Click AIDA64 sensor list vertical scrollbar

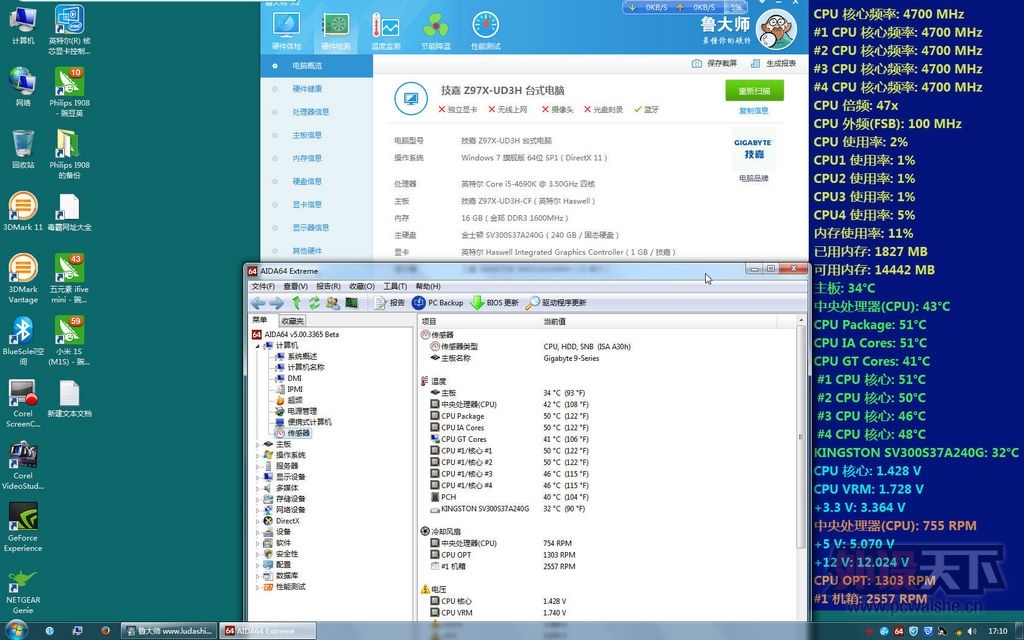[801, 436]
